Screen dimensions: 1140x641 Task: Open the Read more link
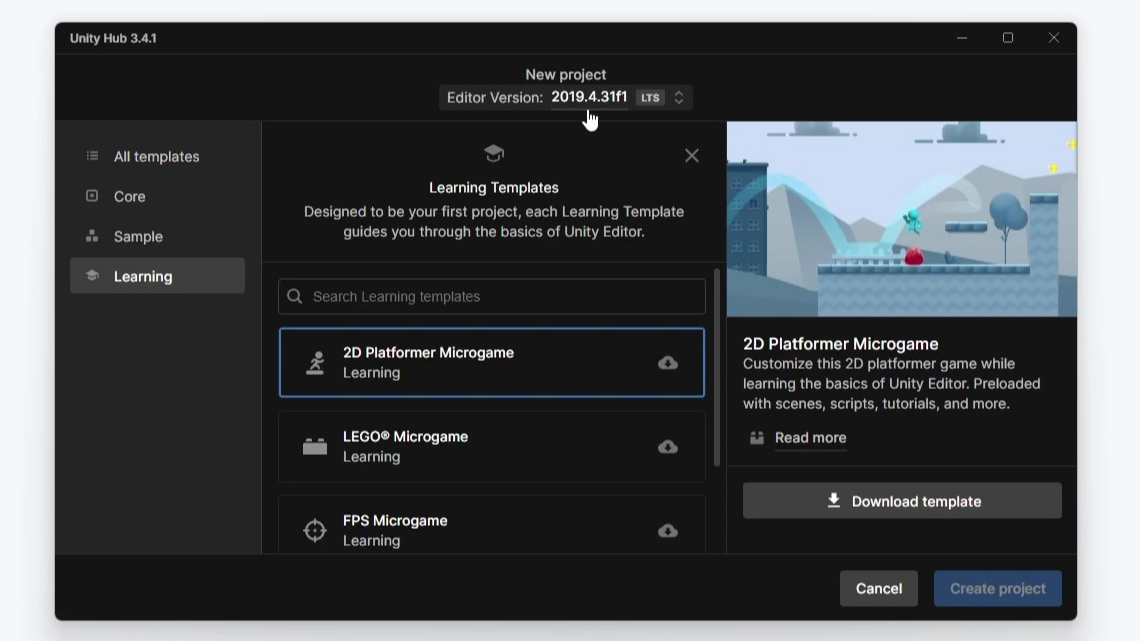coord(811,438)
